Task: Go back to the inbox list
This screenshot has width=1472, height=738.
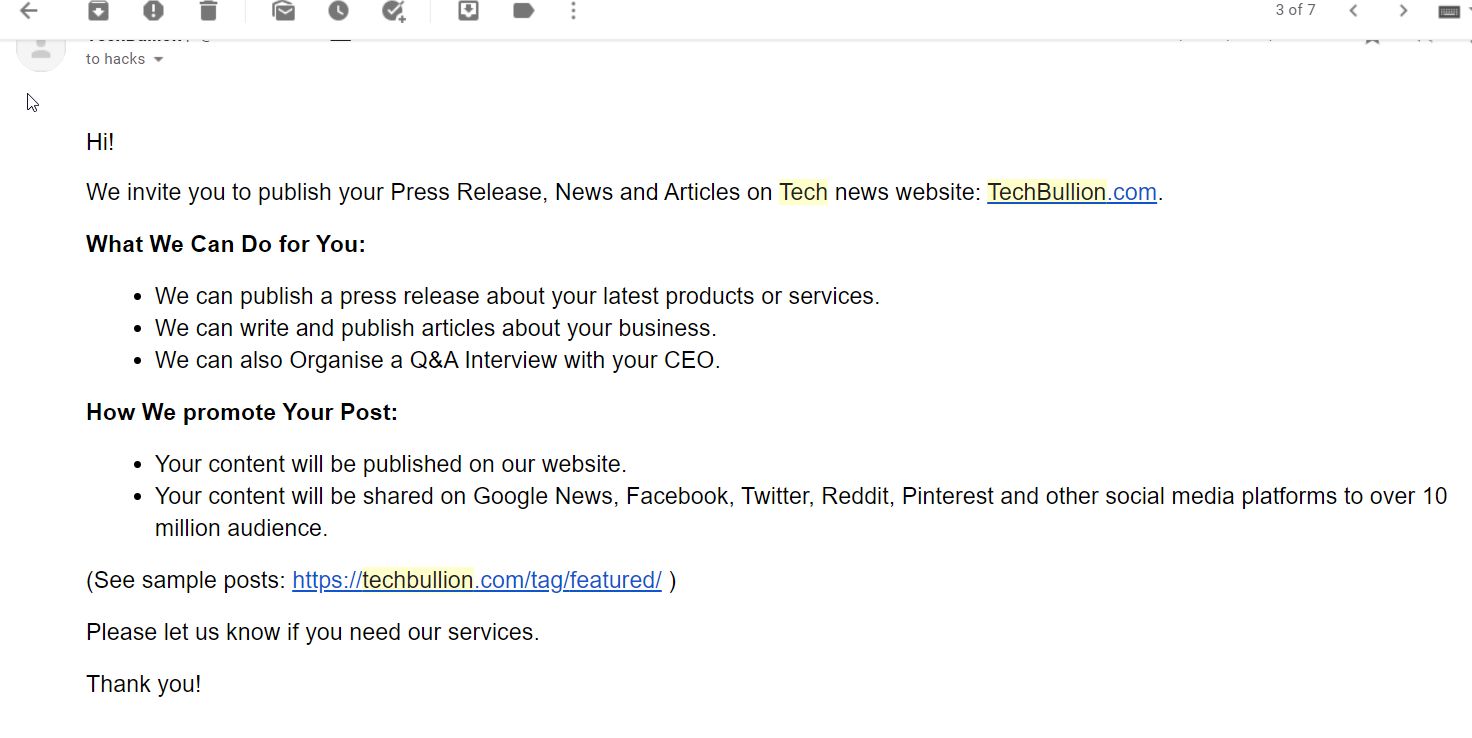Action: click(x=29, y=11)
